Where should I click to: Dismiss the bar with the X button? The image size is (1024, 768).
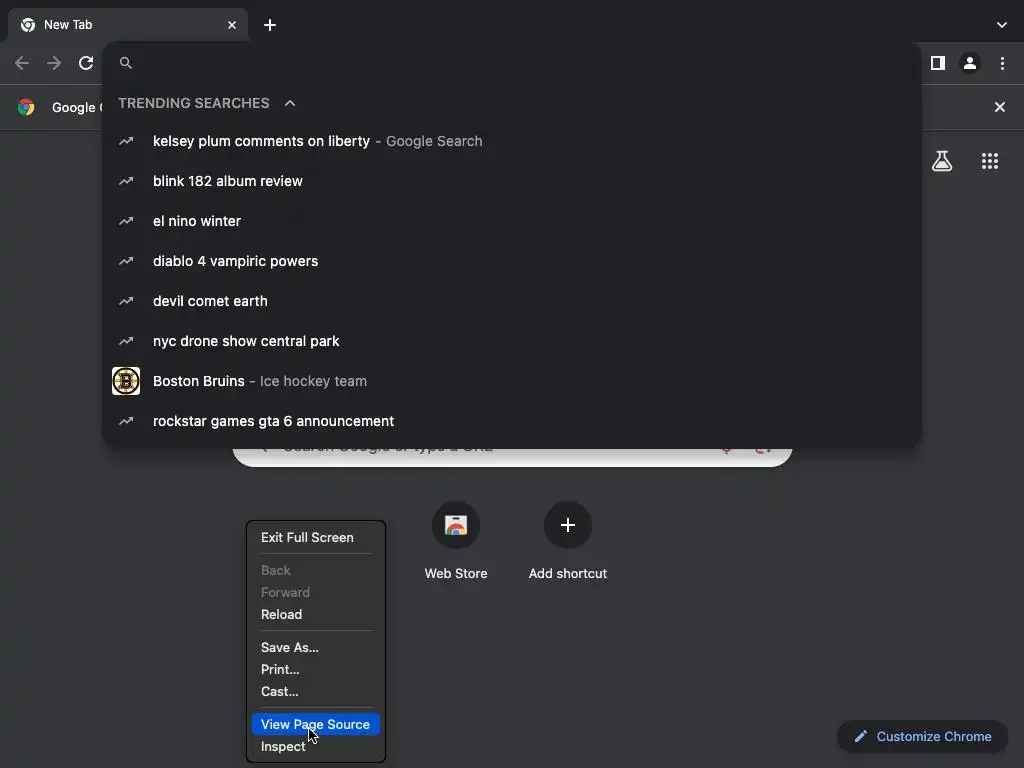999,107
